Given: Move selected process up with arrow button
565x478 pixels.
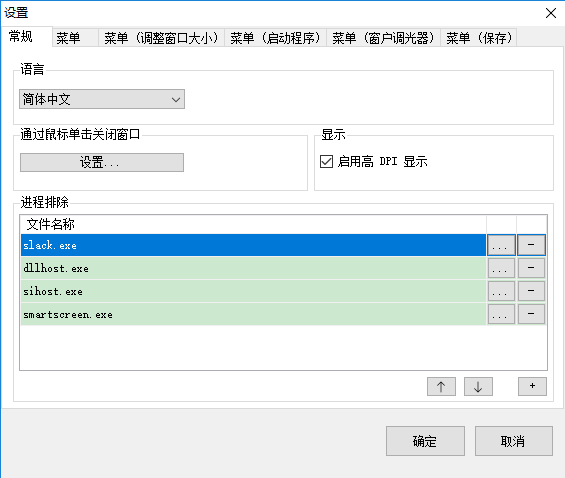Looking at the screenshot, I should click(x=441, y=387).
